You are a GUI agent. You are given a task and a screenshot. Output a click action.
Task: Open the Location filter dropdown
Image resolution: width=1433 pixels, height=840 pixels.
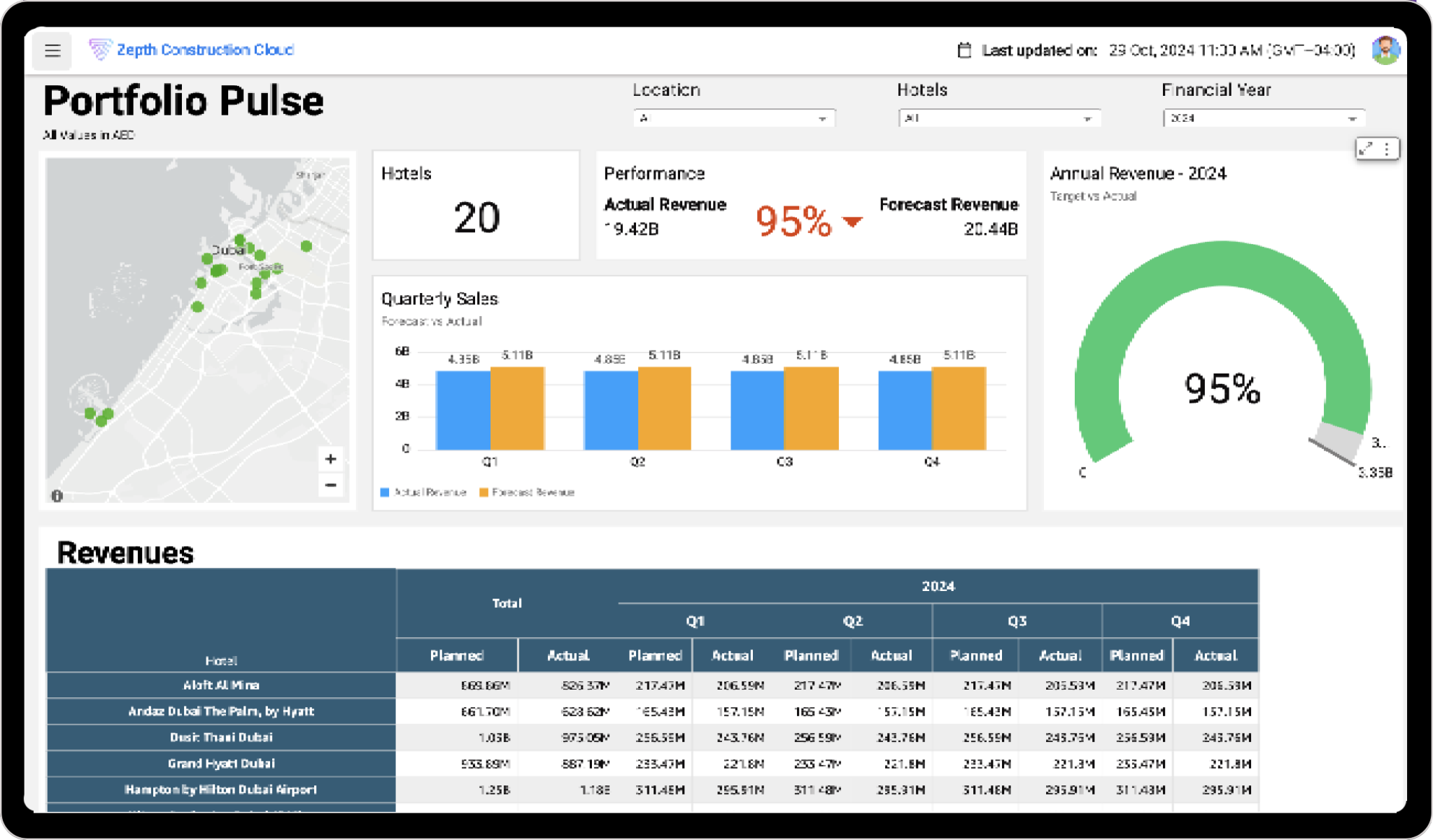point(733,118)
